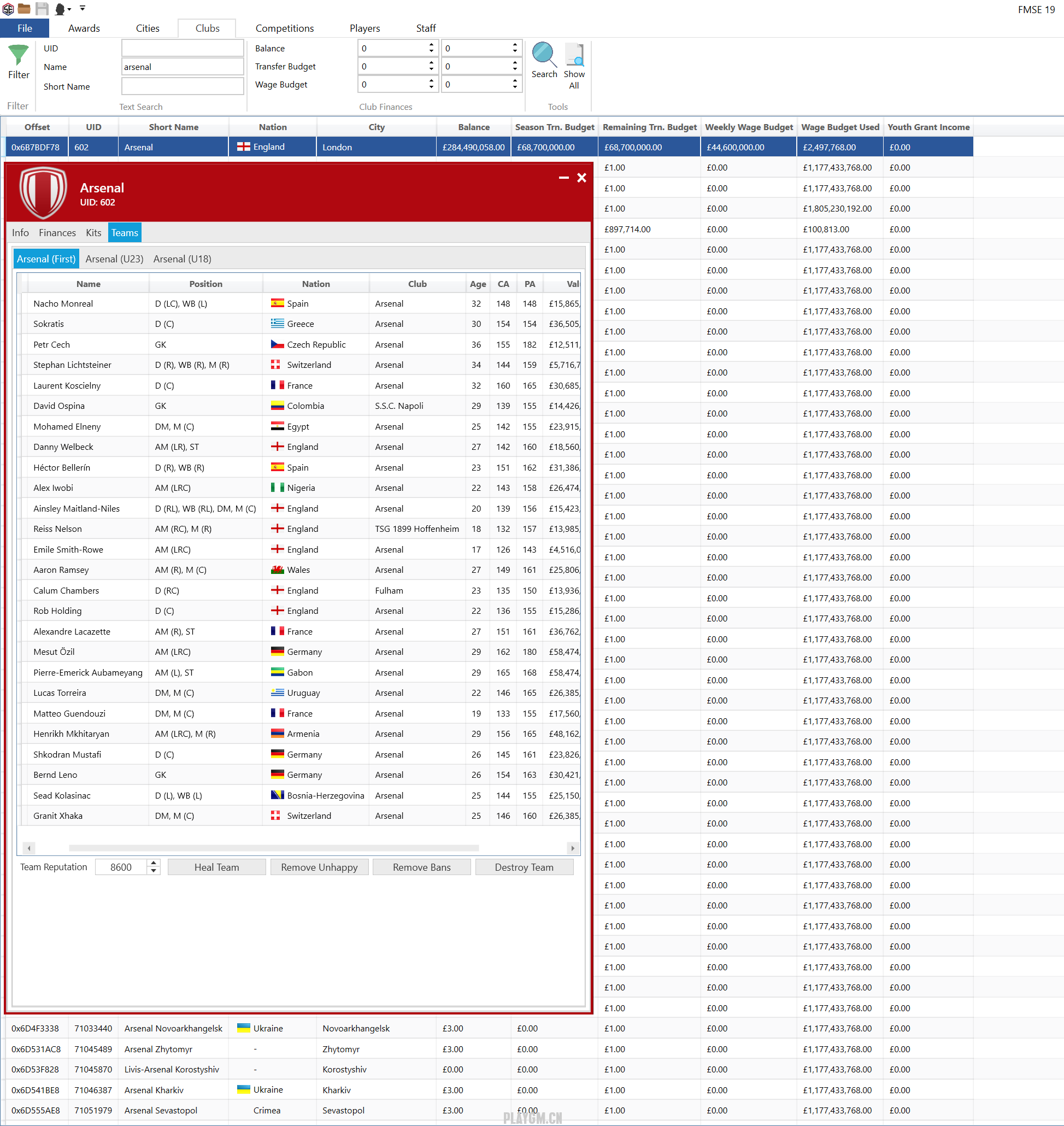Select the Nacho Monreal player row
Image resolution: width=1064 pixels, height=1126 pixels.
[301, 303]
